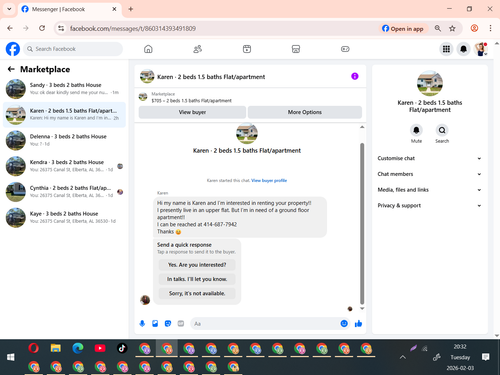Image resolution: width=500 pixels, height=375 pixels.
Task: Open Cynthia - 2 beds 2 baths Flat chat
Action: click(64, 192)
